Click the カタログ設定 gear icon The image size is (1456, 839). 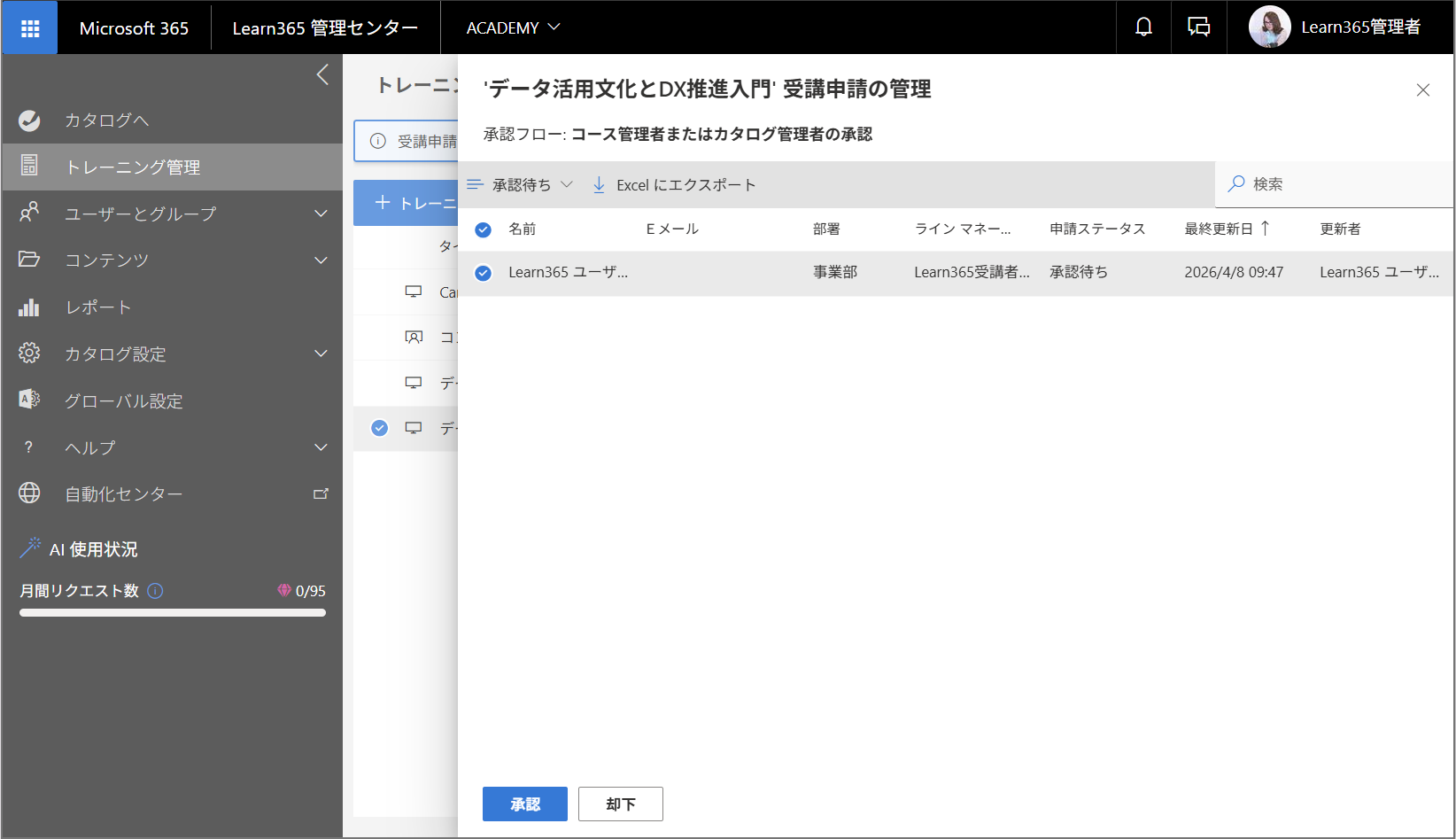coord(29,353)
